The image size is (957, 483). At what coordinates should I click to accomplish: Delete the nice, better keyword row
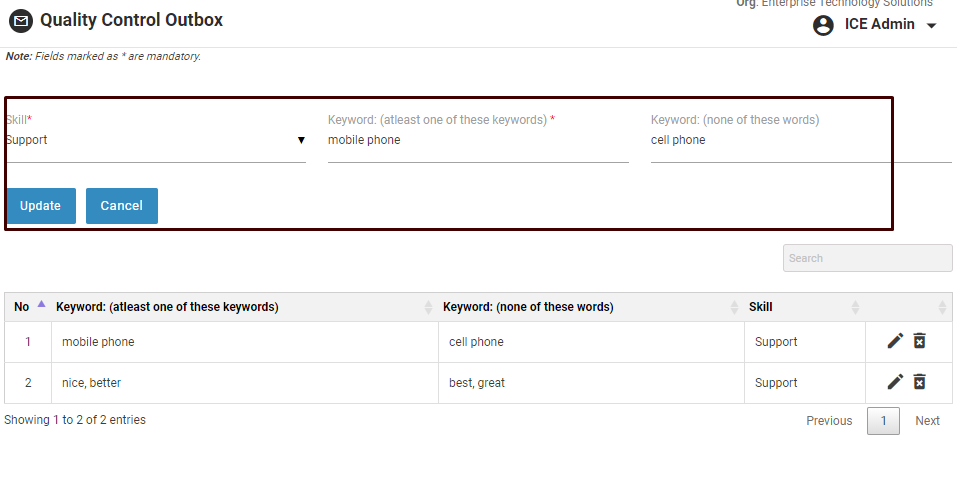920,382
